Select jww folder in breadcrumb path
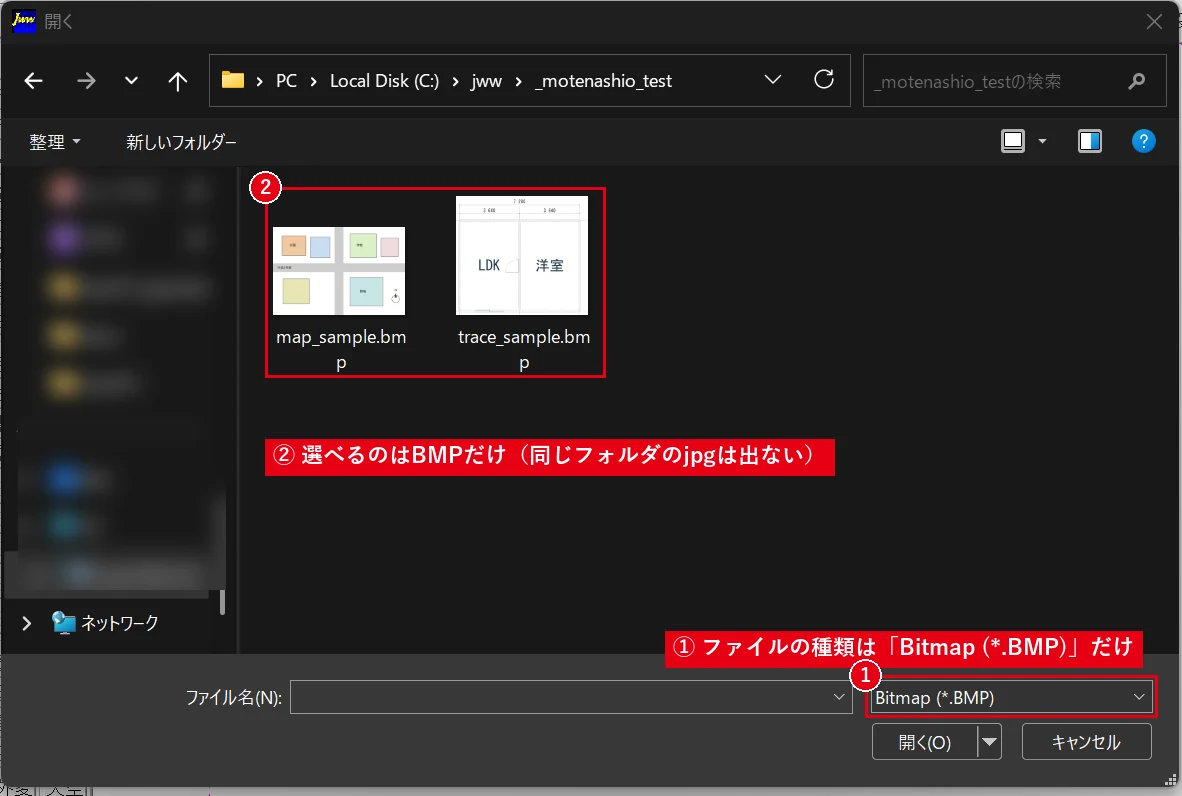Viewport: 1182px width, 796px height. tap(486, 81)
